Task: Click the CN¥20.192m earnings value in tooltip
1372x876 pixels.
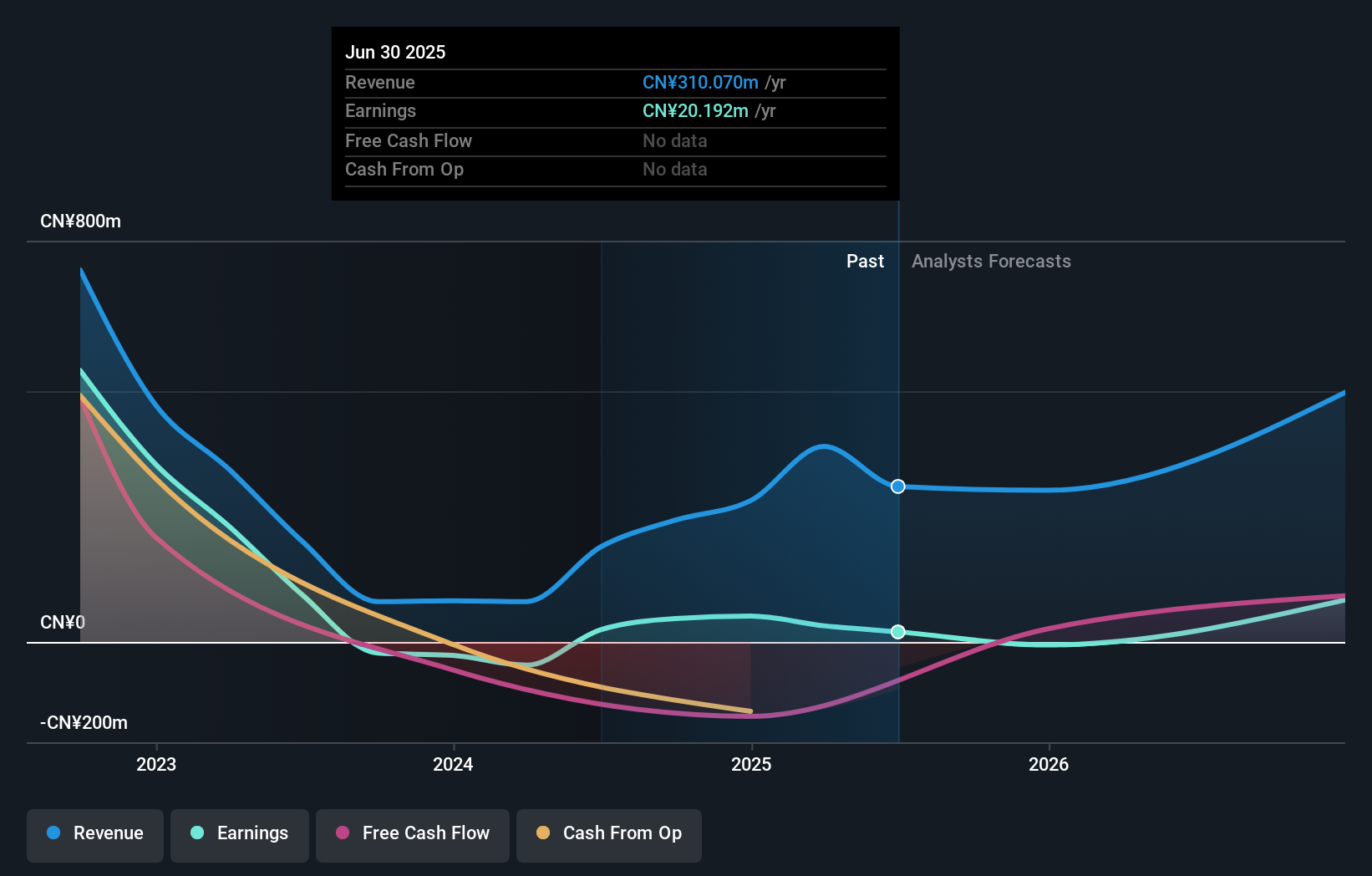Action: coord(695,110)
